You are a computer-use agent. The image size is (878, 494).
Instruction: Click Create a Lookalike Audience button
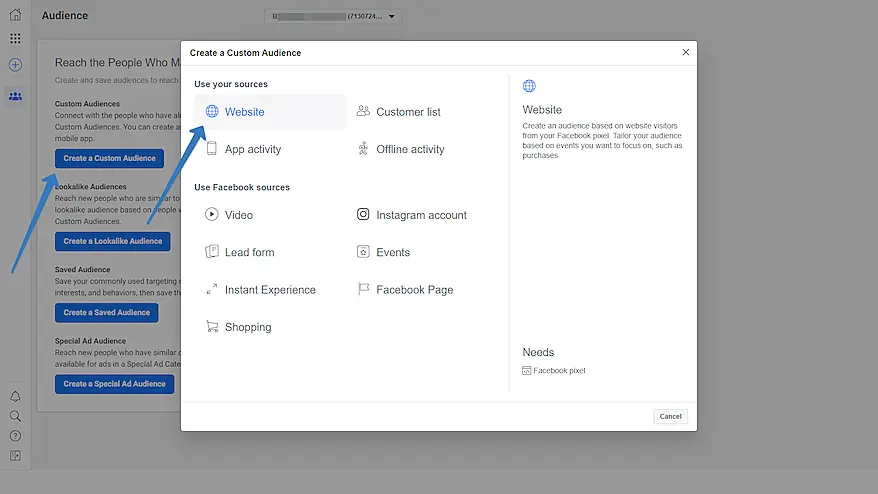[x=113, y=241]
